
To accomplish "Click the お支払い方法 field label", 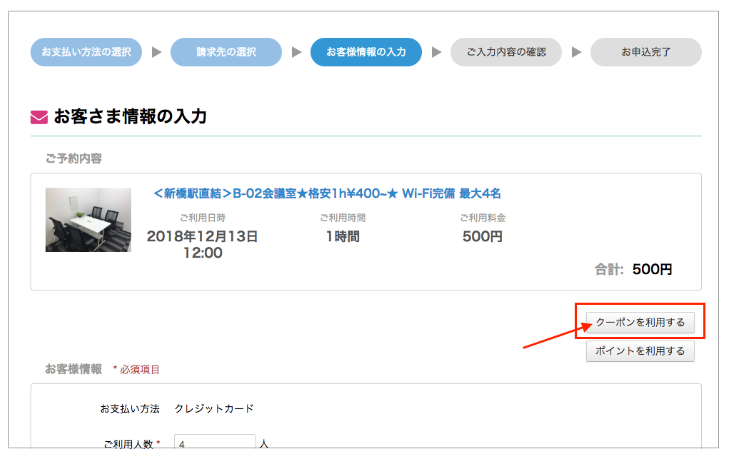I will point(130,408).
